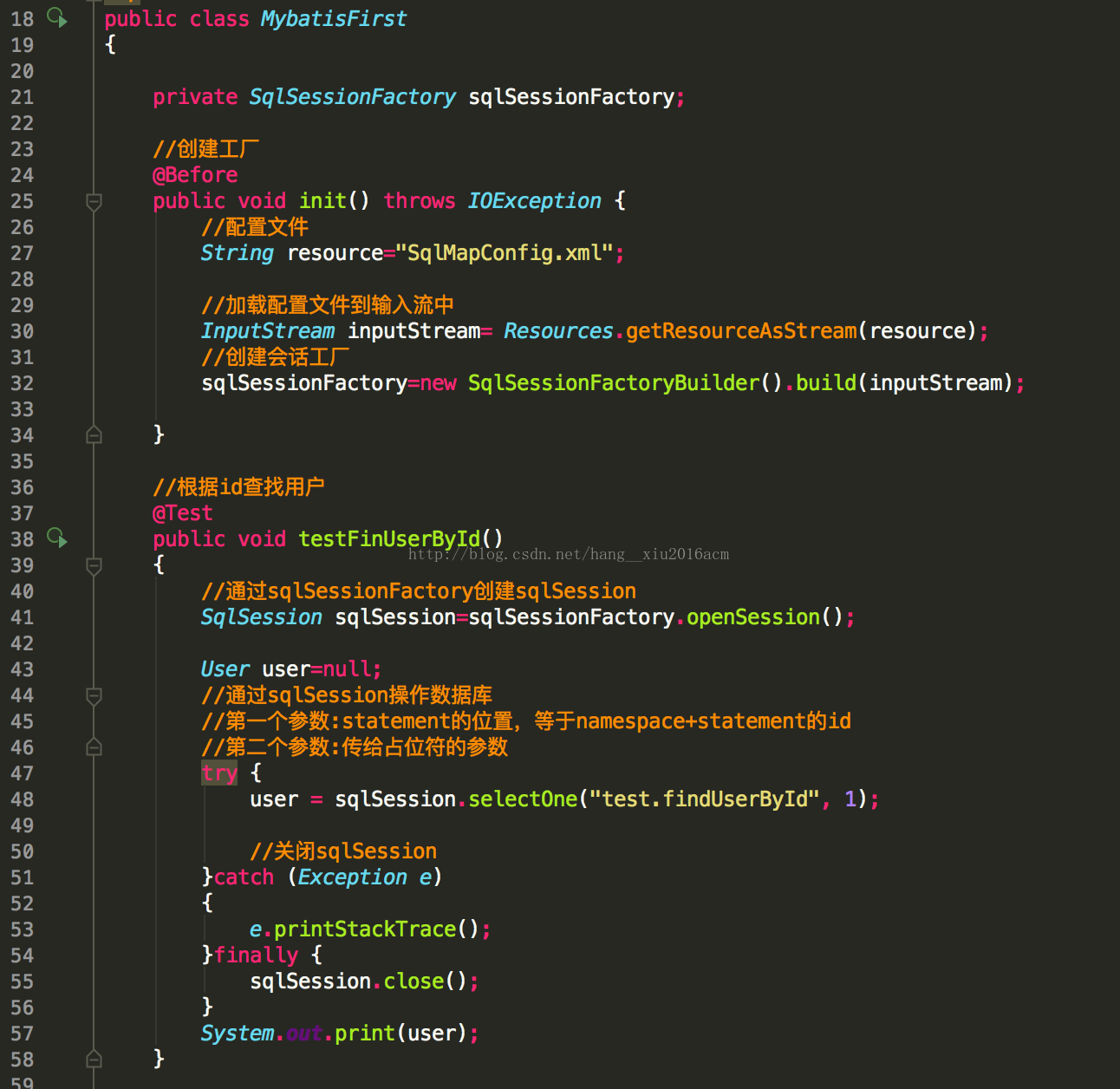
Task: Click the out field on line 57
Action: click(304, 1034)
